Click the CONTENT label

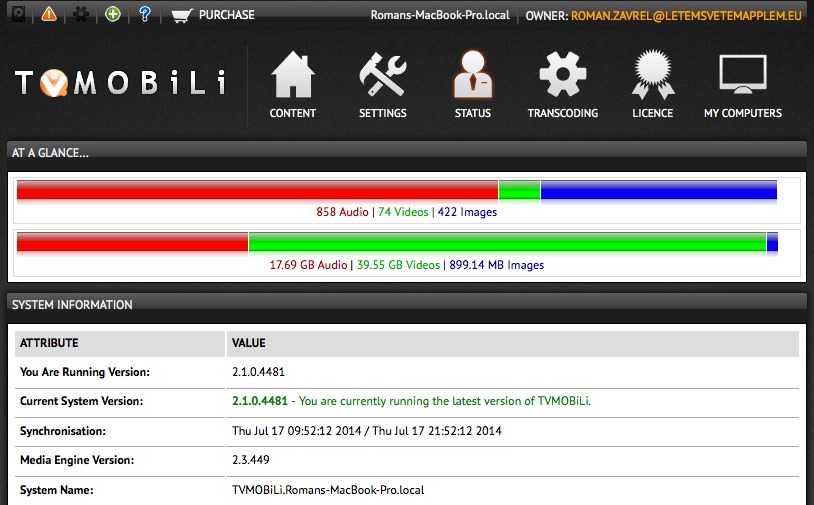point(293,113)
